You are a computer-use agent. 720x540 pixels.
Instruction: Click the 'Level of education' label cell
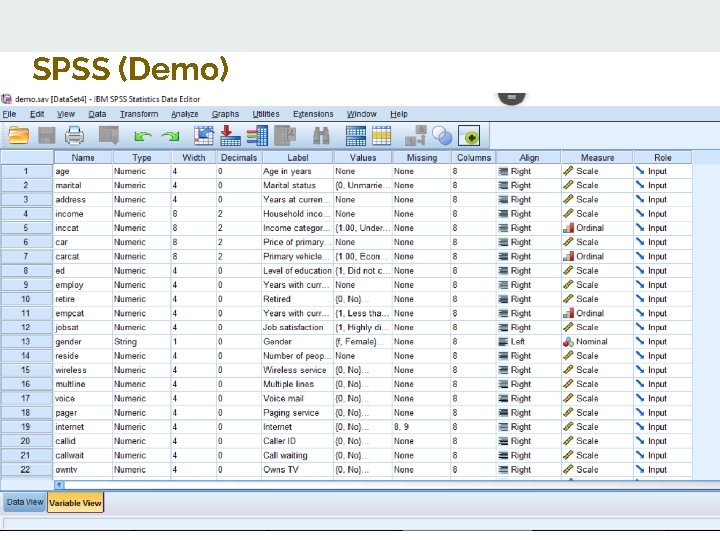point(298,271)
